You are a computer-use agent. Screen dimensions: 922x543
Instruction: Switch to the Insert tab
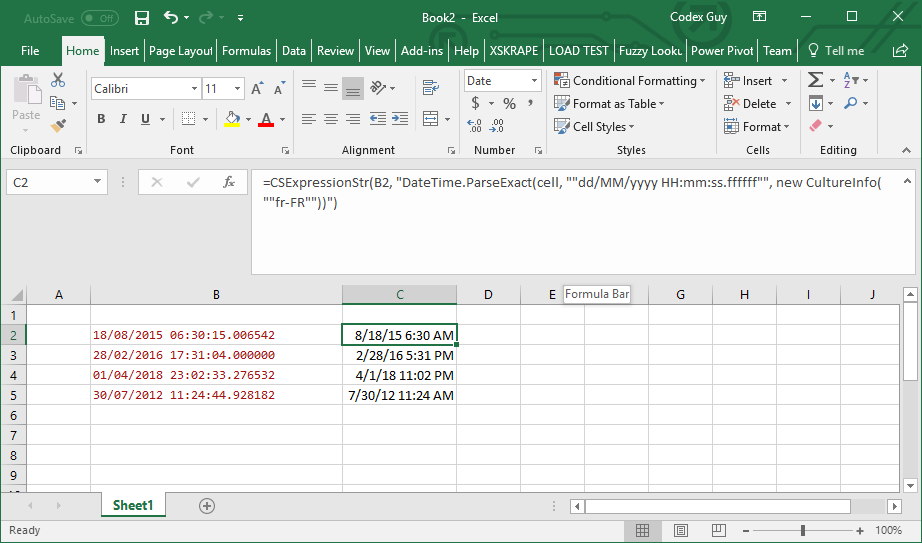(124, 51)
